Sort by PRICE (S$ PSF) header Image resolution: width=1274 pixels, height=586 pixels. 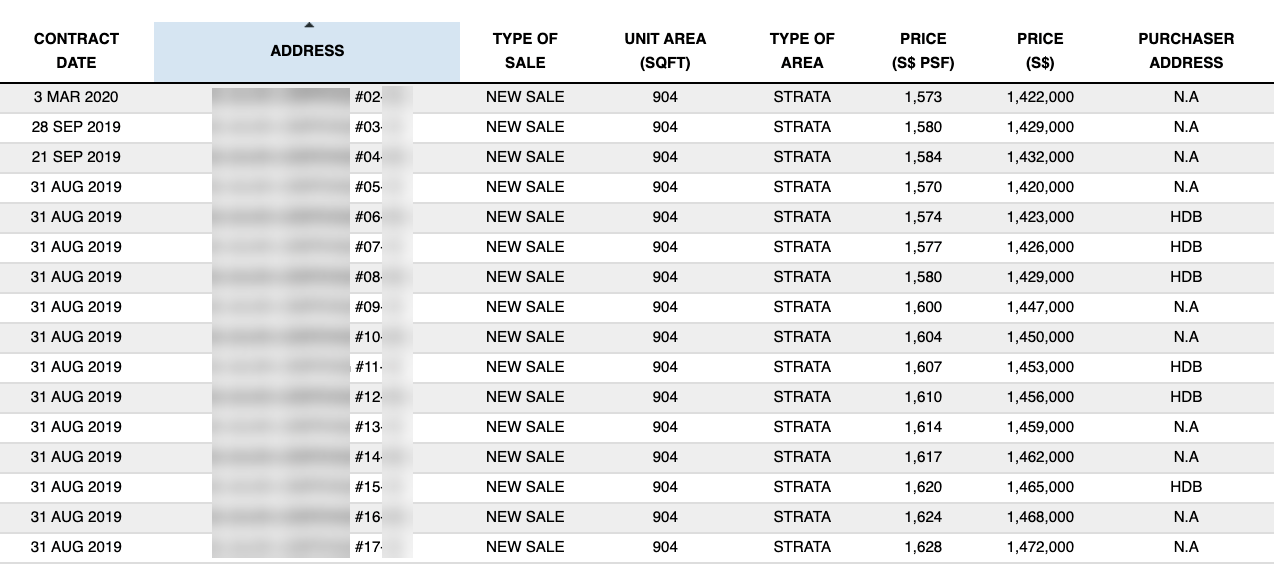(x=923, y=51)
